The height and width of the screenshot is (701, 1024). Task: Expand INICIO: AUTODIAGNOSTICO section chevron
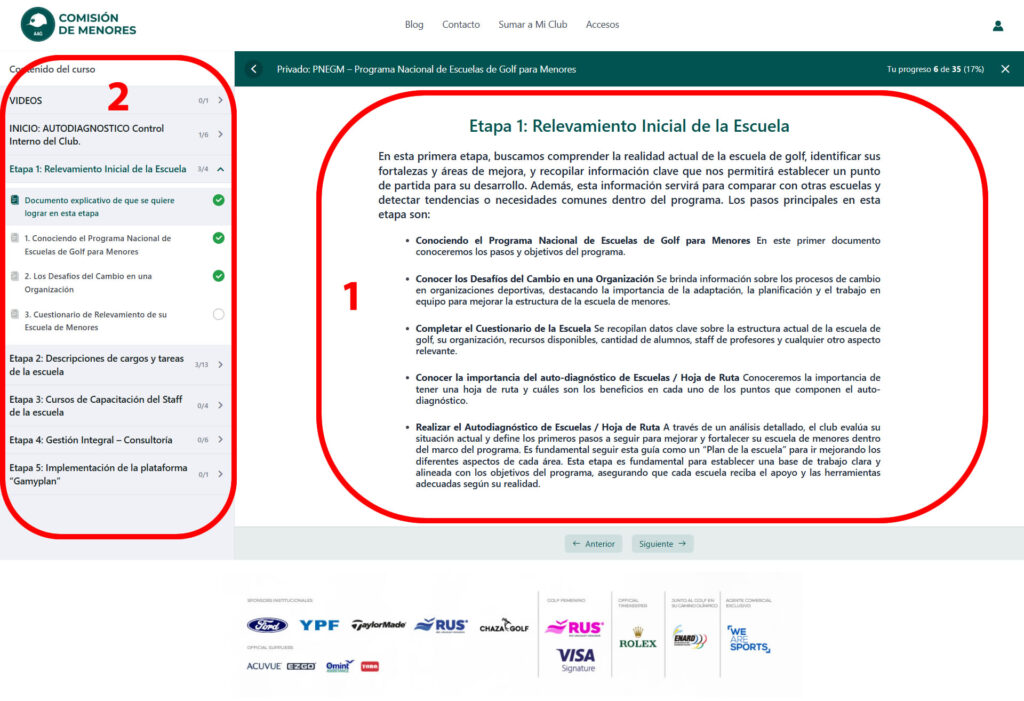[x=220, y=135]
